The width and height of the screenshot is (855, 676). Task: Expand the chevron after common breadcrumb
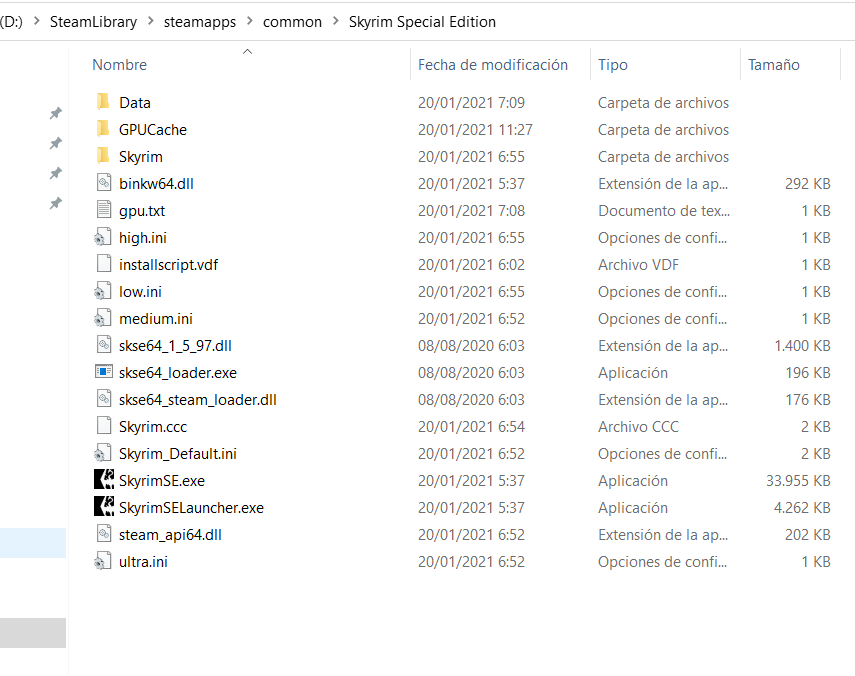pyautogui.click(x=336, y=21)
